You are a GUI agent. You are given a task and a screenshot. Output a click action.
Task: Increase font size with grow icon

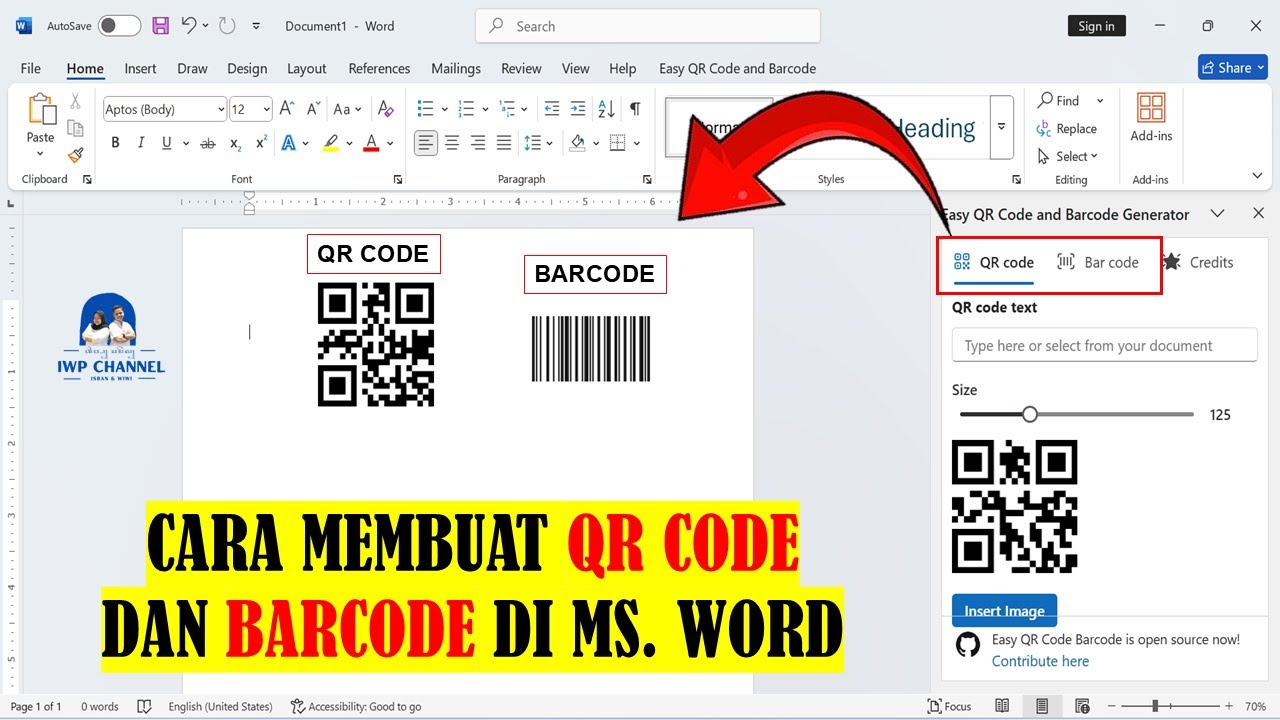(287, 109)
